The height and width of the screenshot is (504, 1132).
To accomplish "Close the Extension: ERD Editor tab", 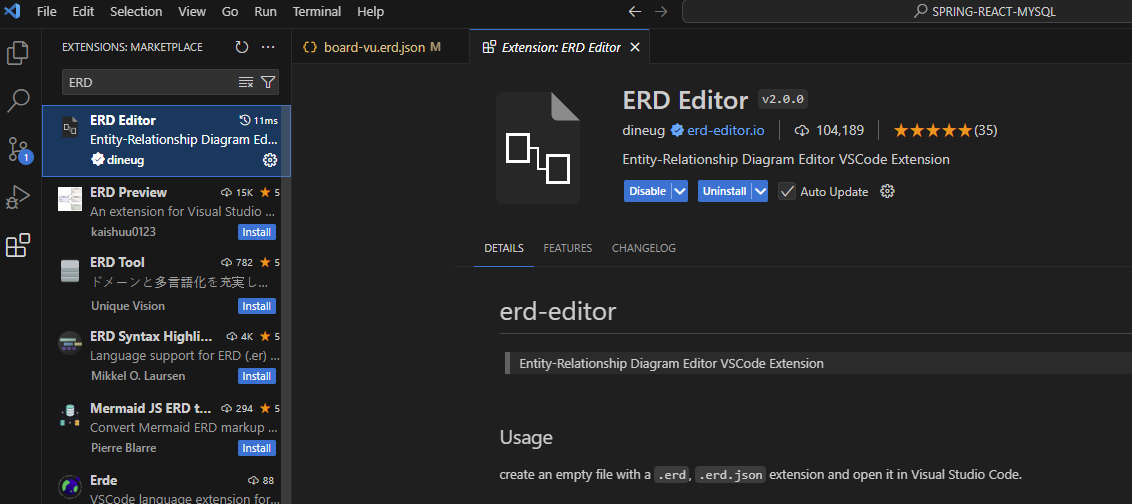I will (x=635, y=47).
